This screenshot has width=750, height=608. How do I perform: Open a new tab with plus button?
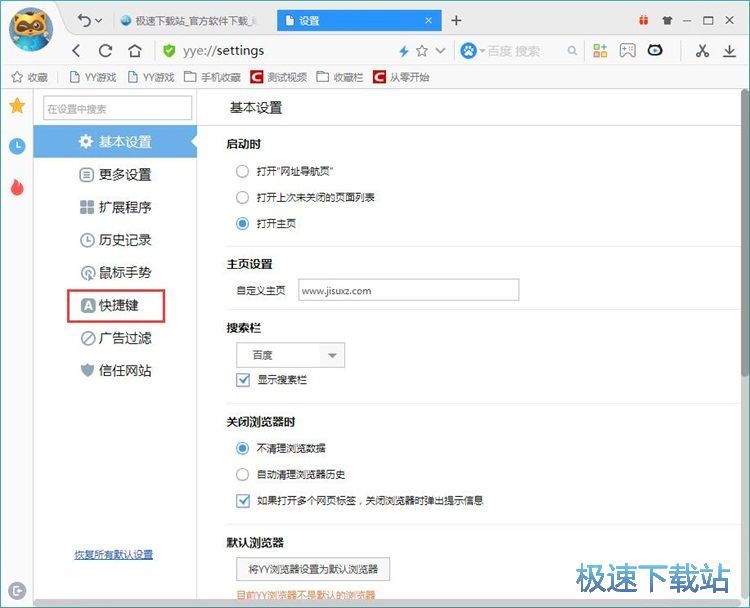[456, 21]
